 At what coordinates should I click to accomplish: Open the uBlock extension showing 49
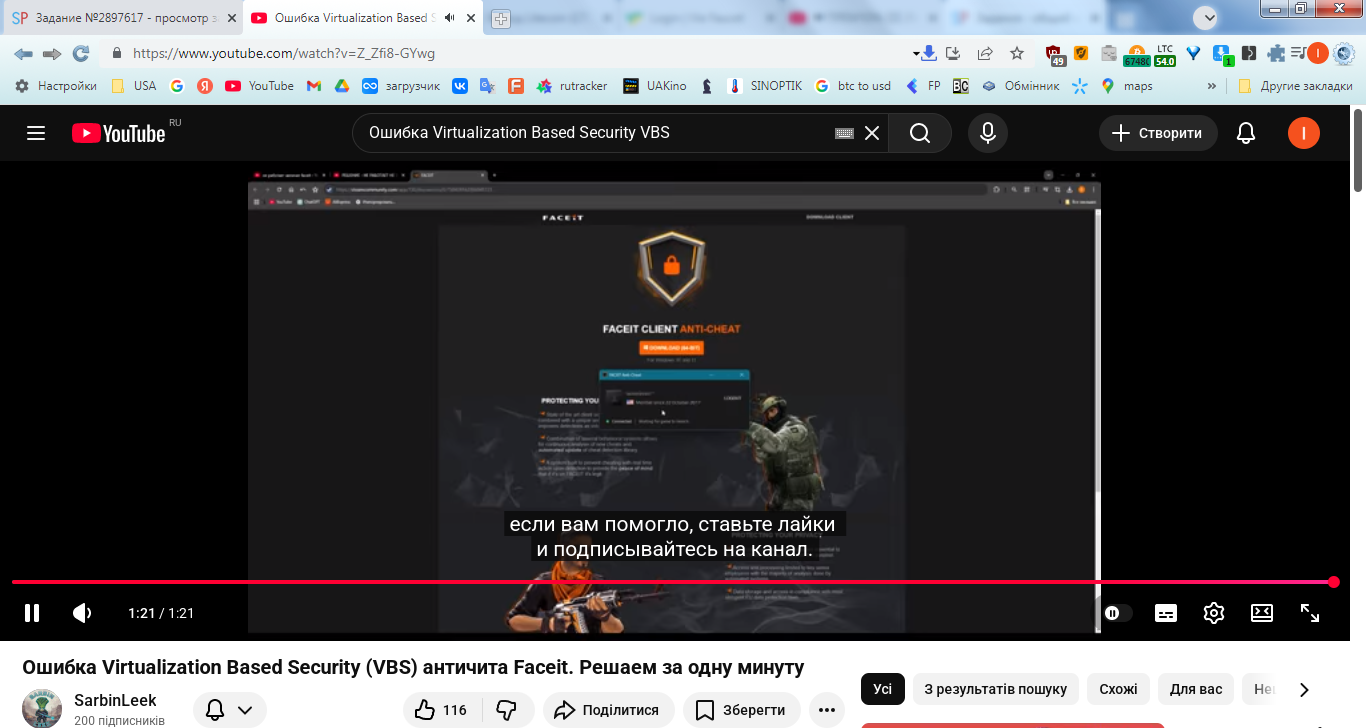[1055, 55]
